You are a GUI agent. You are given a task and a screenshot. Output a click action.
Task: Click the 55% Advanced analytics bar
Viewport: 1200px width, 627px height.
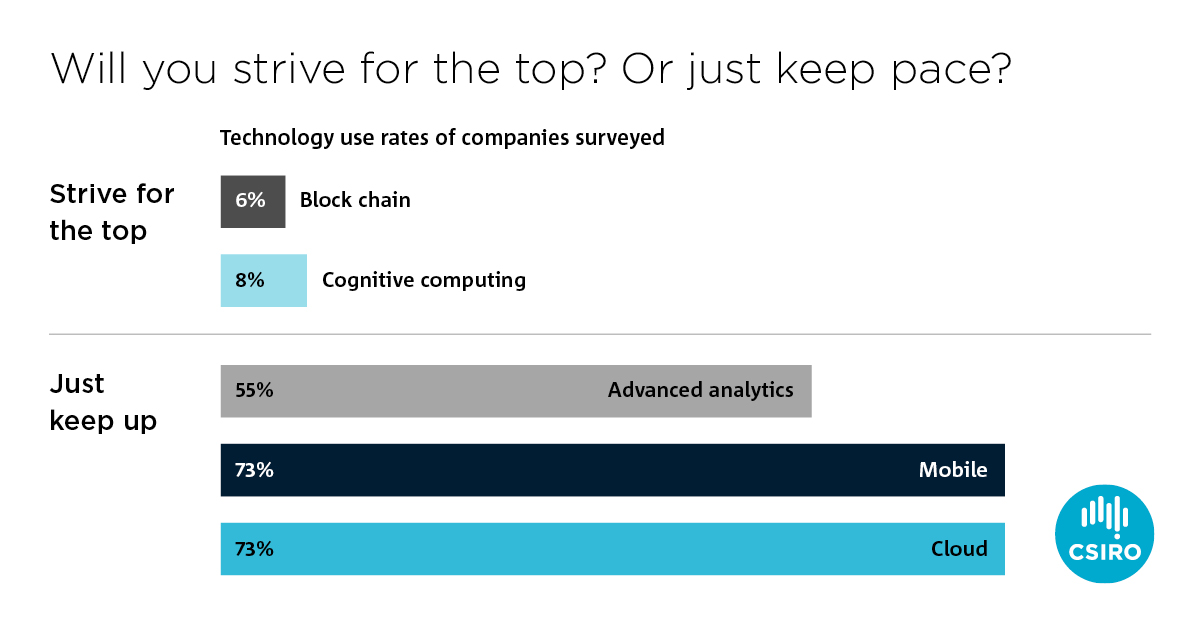pos(516,391)
